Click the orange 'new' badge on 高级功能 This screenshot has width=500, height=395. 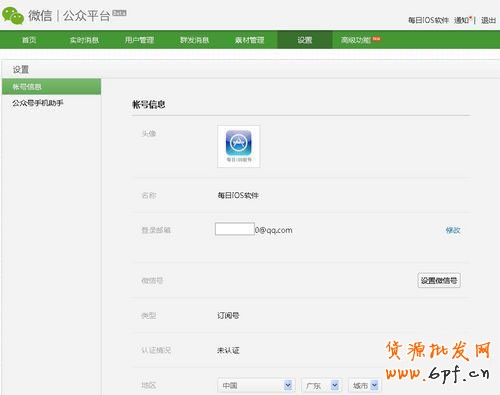point(377,39)
